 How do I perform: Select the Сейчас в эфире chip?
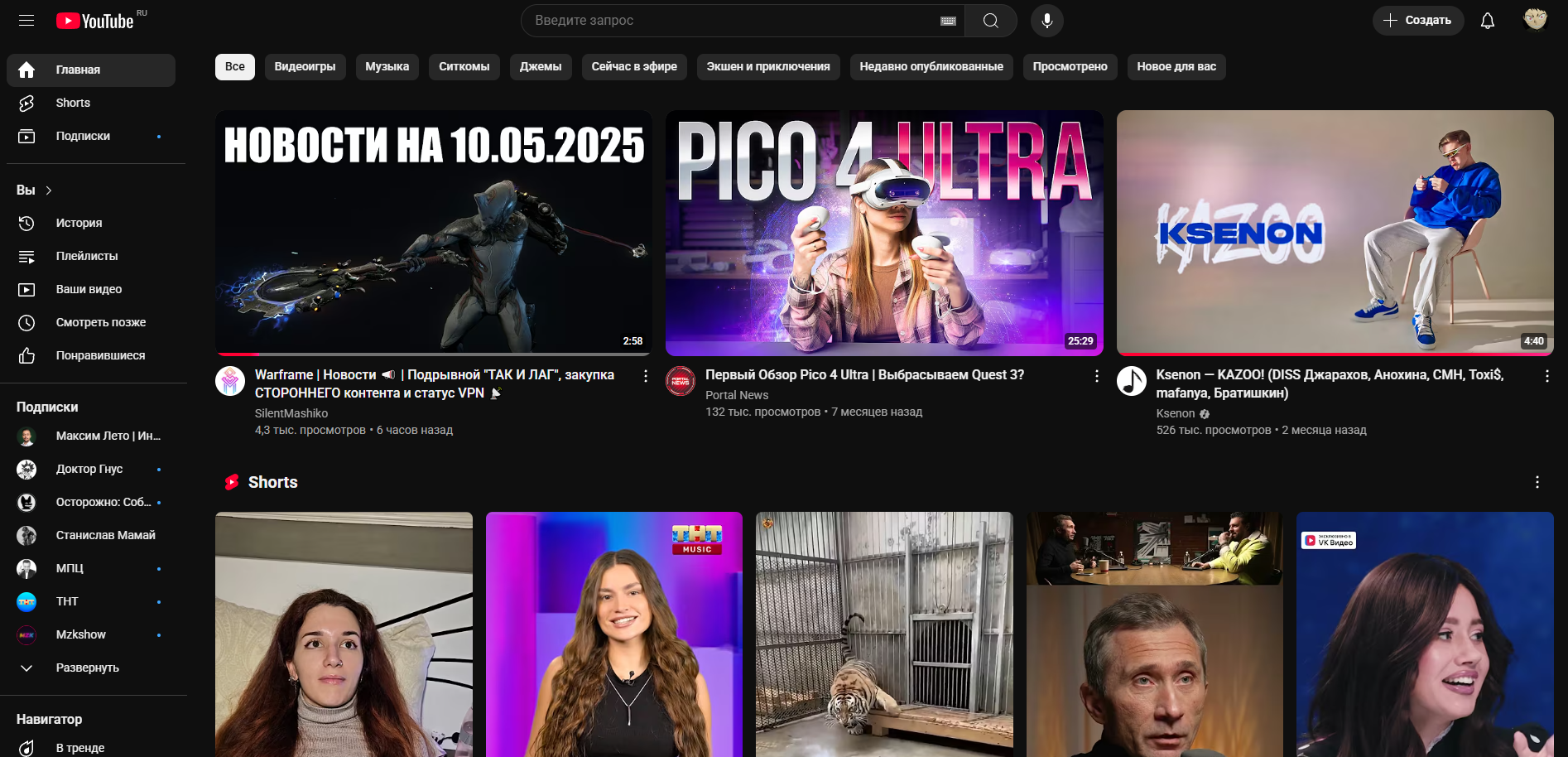click(634, 66)
